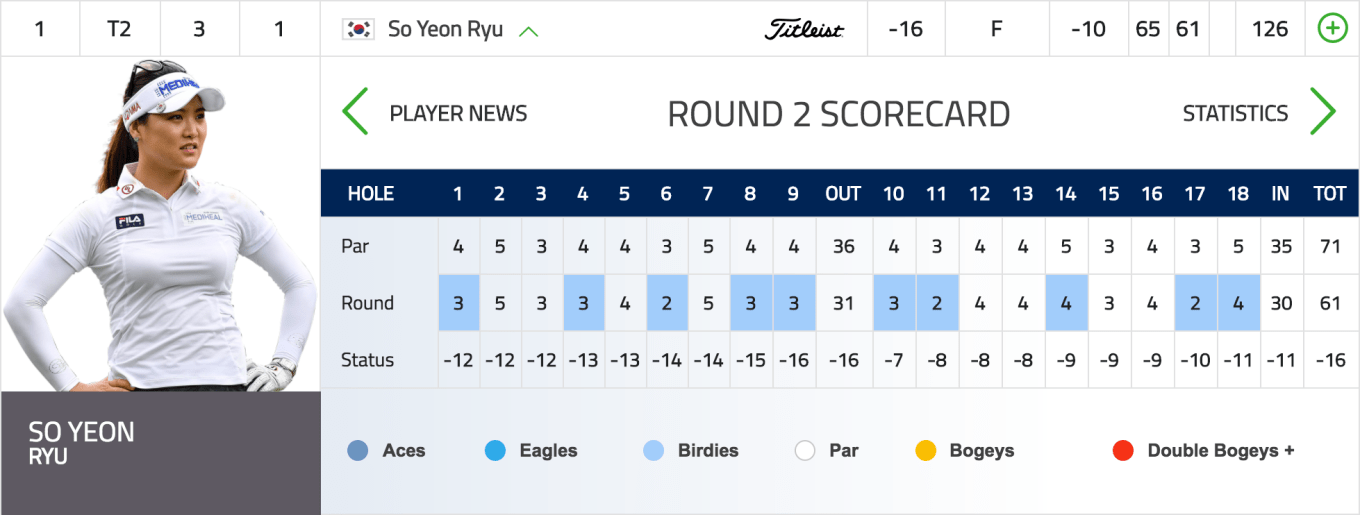Click the OUT column header

843,194
